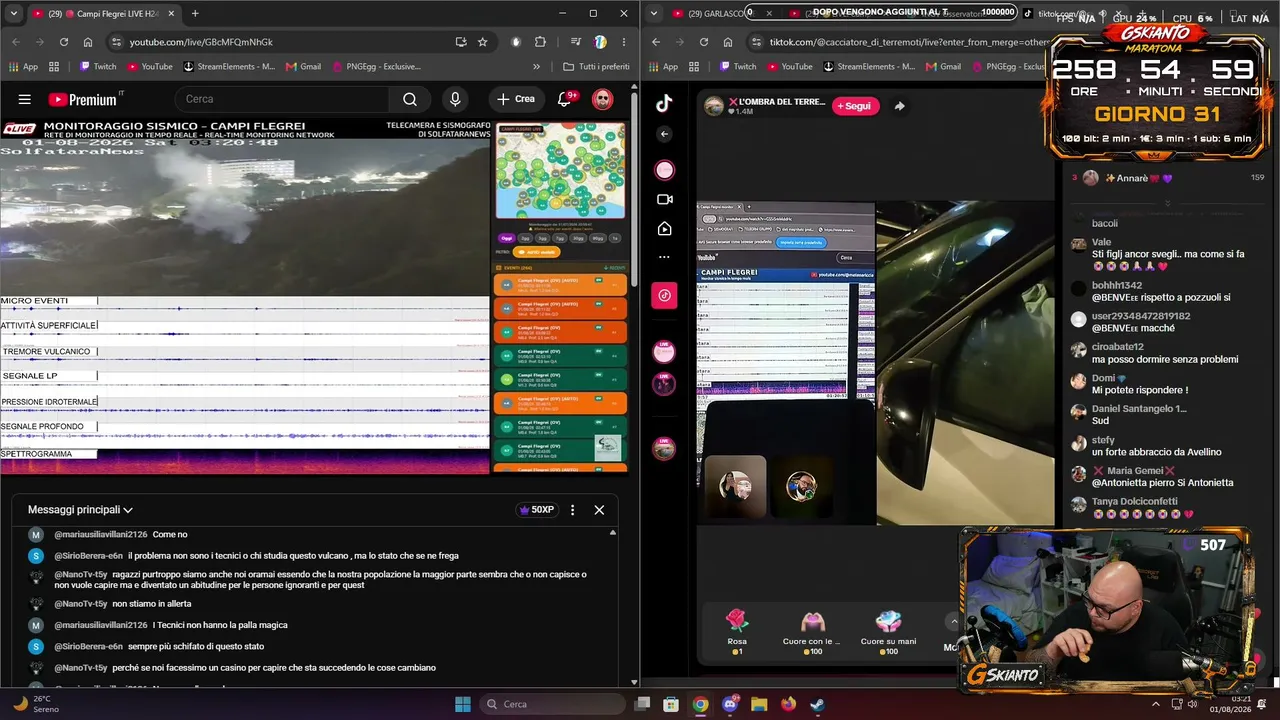Click the YouTube search magnifier button
This screenshot has height=720, width=1280.
click(x=410, y=99)
